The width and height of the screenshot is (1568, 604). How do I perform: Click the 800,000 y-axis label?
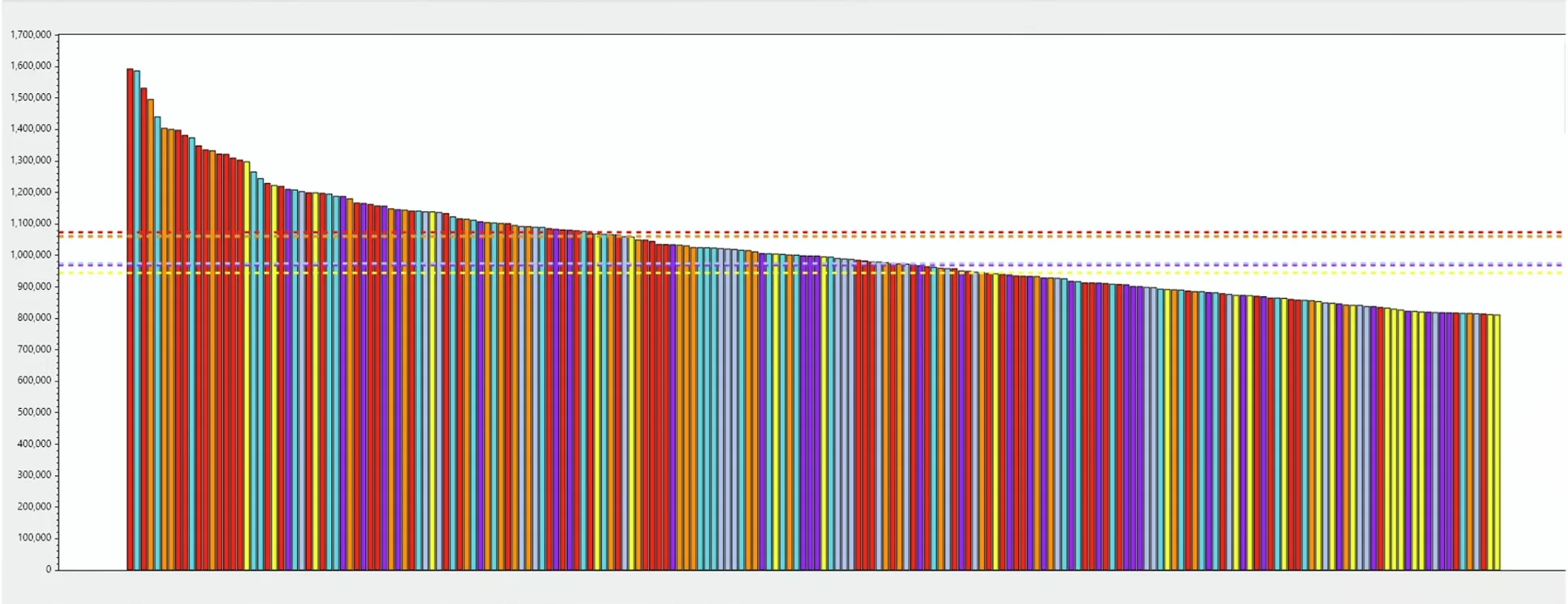(x=34, y=318)
